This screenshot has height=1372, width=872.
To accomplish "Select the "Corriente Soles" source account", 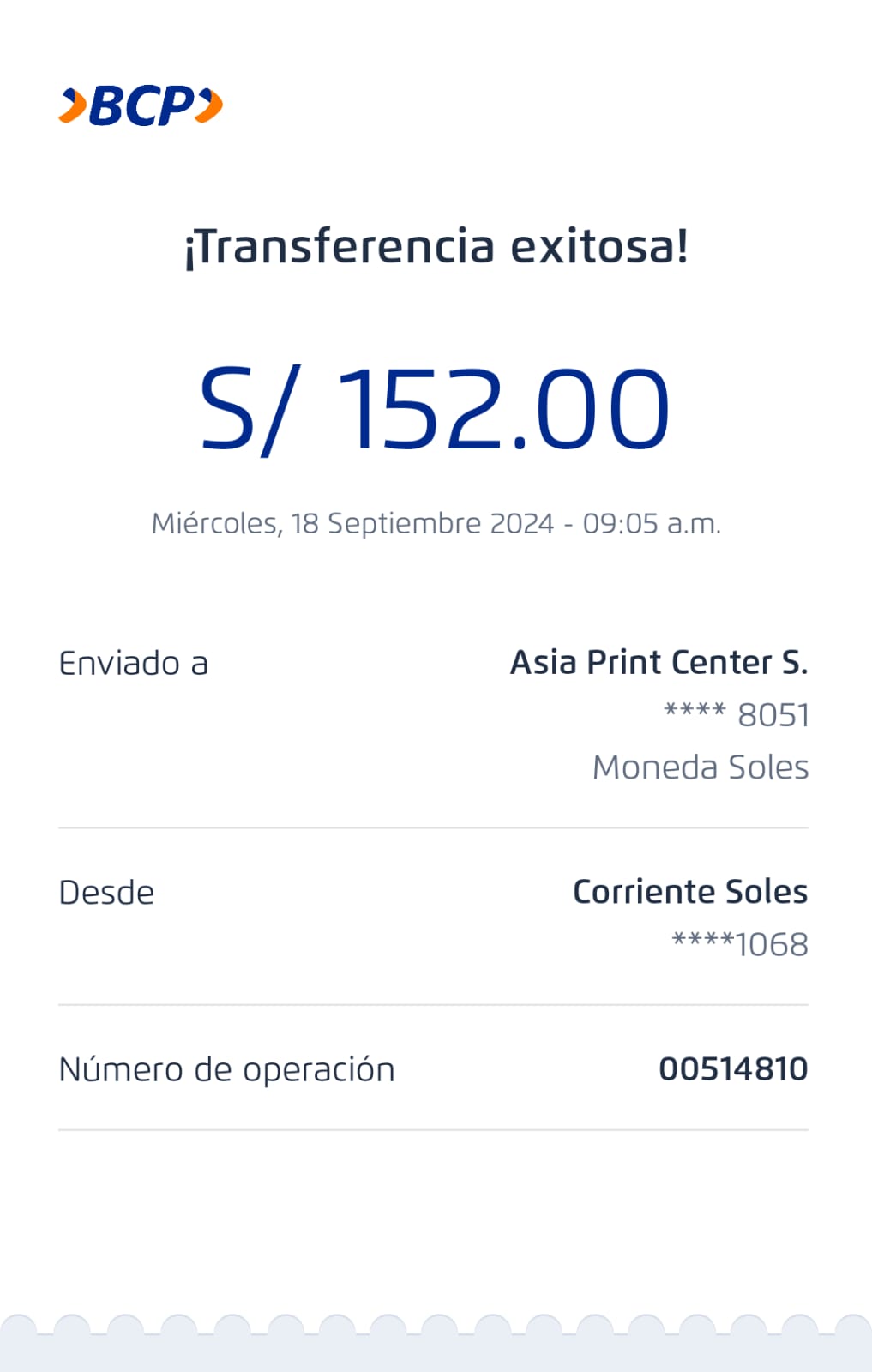I will click(x=690, y=892).
